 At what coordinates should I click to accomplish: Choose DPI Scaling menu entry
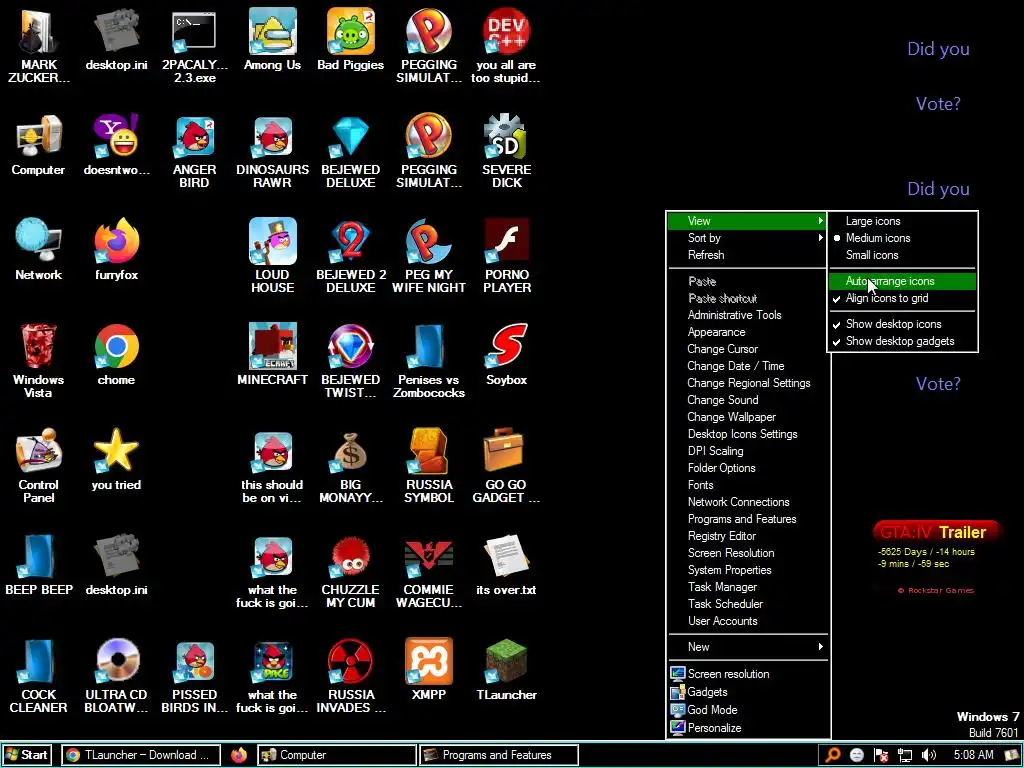tap(748, 451)
